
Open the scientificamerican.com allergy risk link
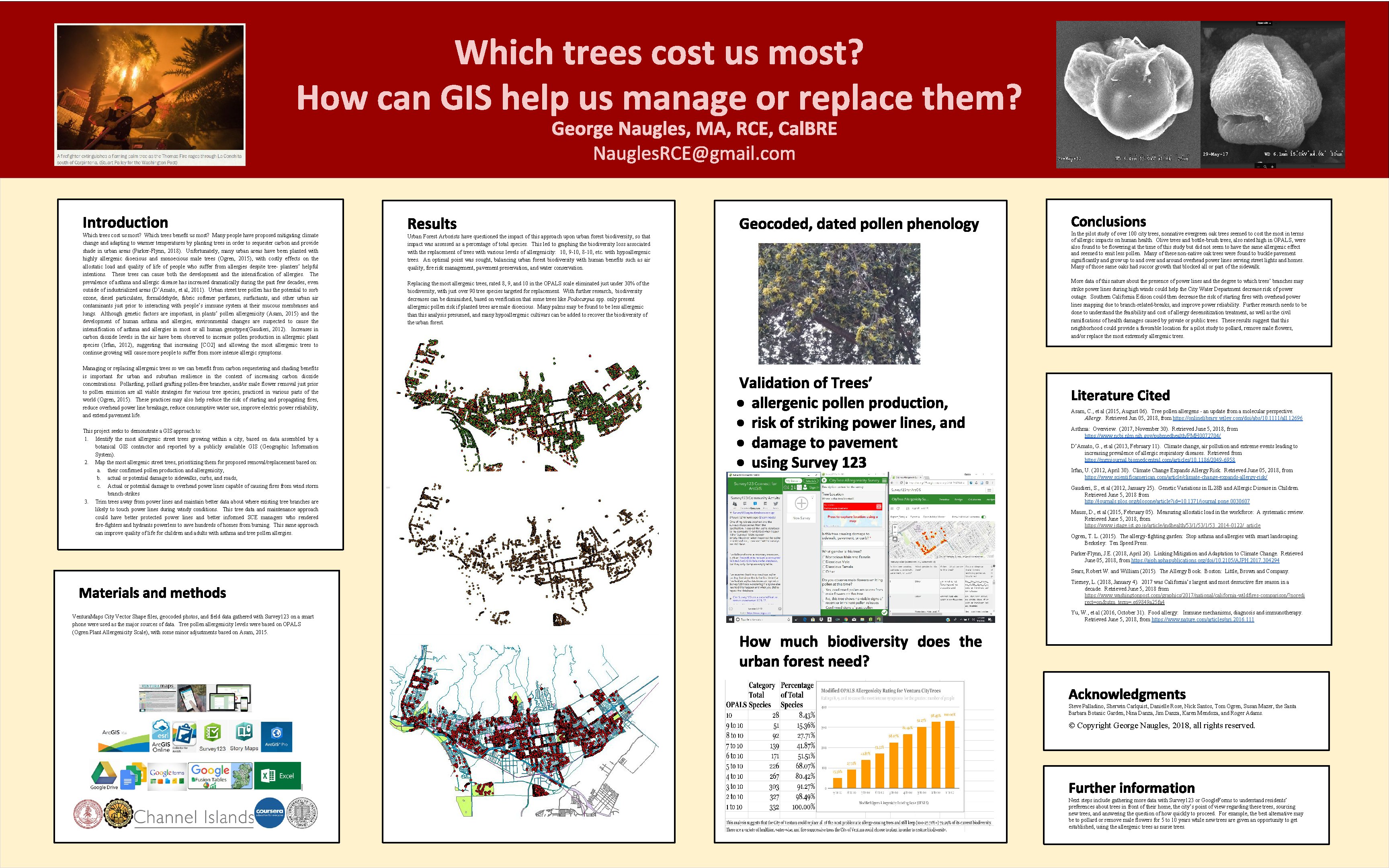pos(1176,477)
